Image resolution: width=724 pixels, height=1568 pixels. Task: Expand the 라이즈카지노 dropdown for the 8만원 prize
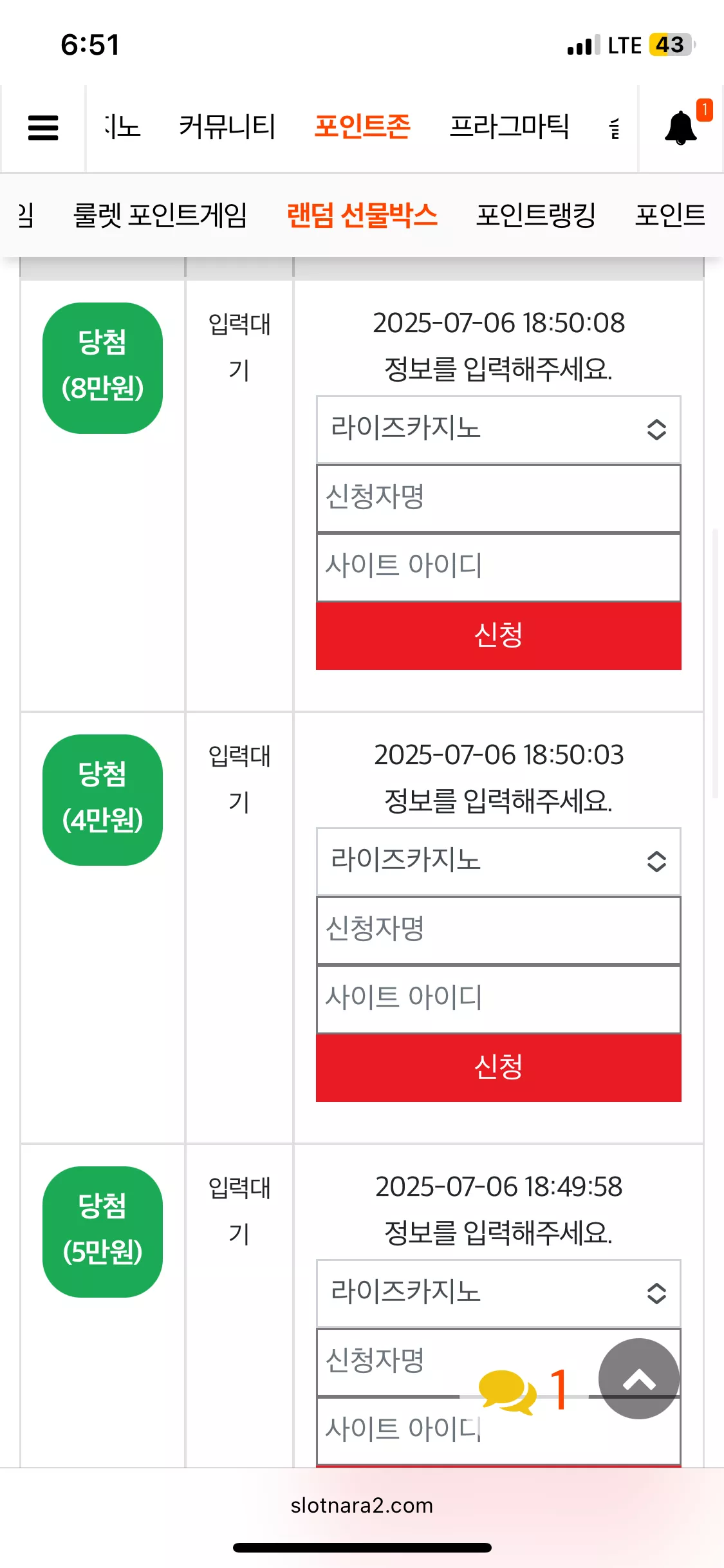click(498, 429)
